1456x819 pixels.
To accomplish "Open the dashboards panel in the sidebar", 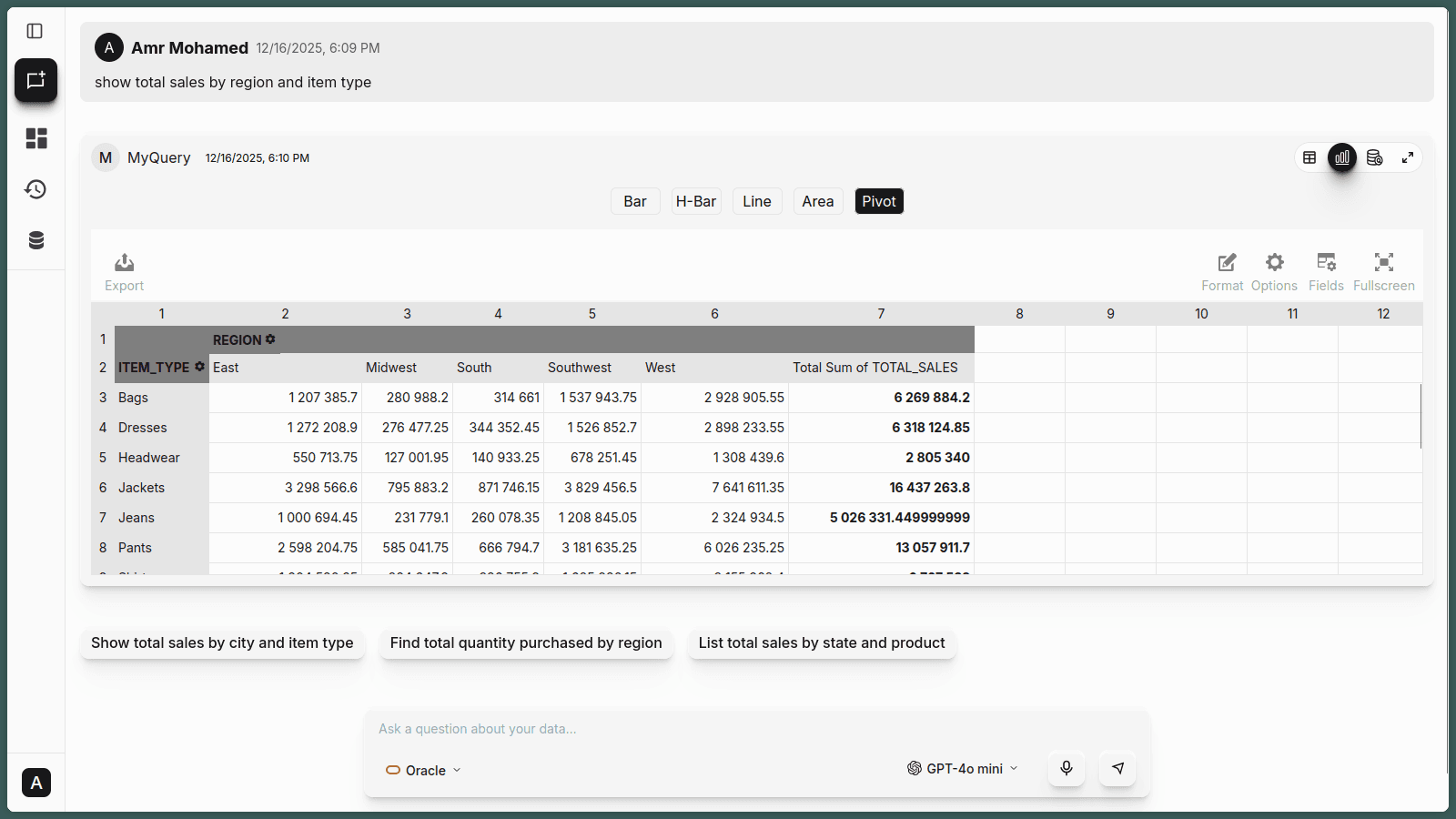I will (35, 138).
